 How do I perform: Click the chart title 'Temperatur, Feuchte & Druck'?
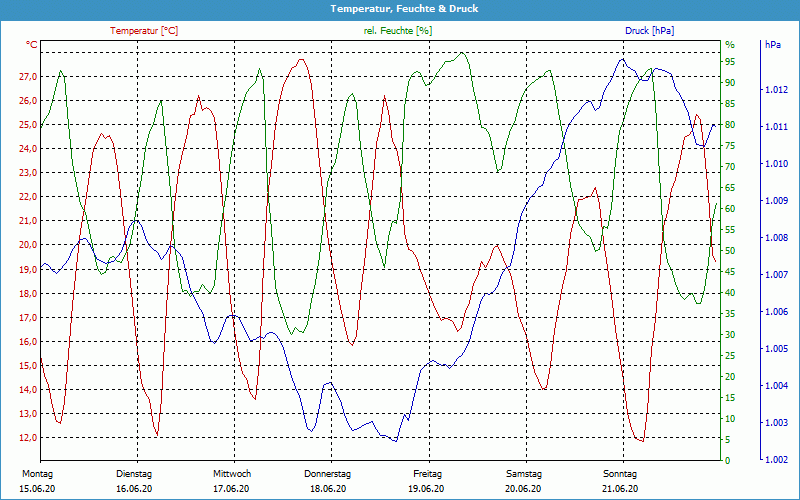pos(404,9)
